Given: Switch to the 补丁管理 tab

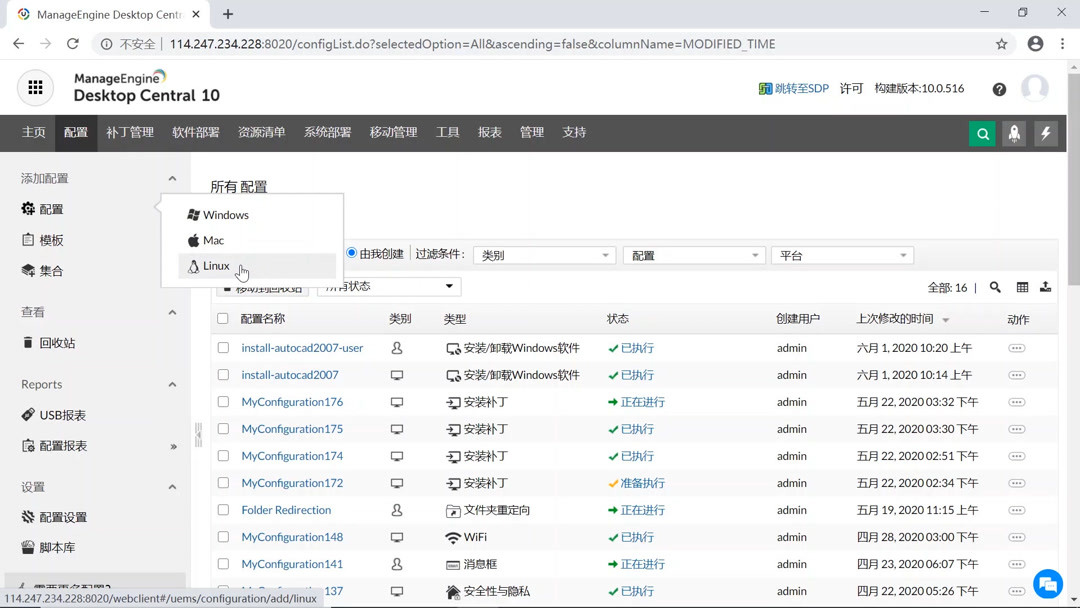Looking at the screenshot, I should click(128, 131).
